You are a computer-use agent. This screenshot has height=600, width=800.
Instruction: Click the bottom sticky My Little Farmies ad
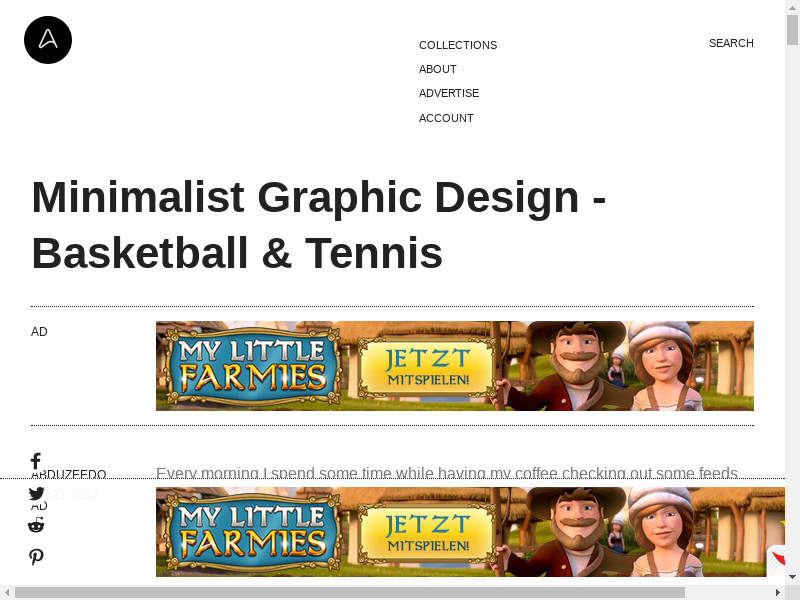pyautogui.click(x=470, y=532)
